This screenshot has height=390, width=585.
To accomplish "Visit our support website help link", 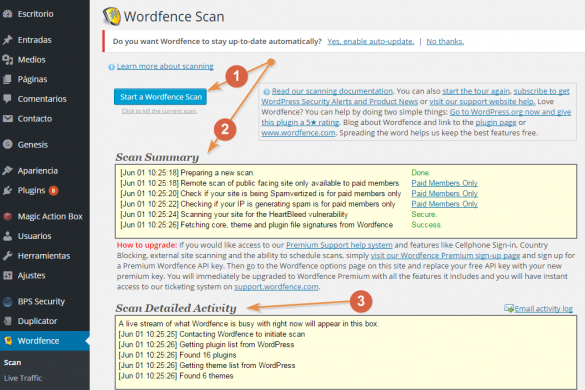I will coord(482,102).
